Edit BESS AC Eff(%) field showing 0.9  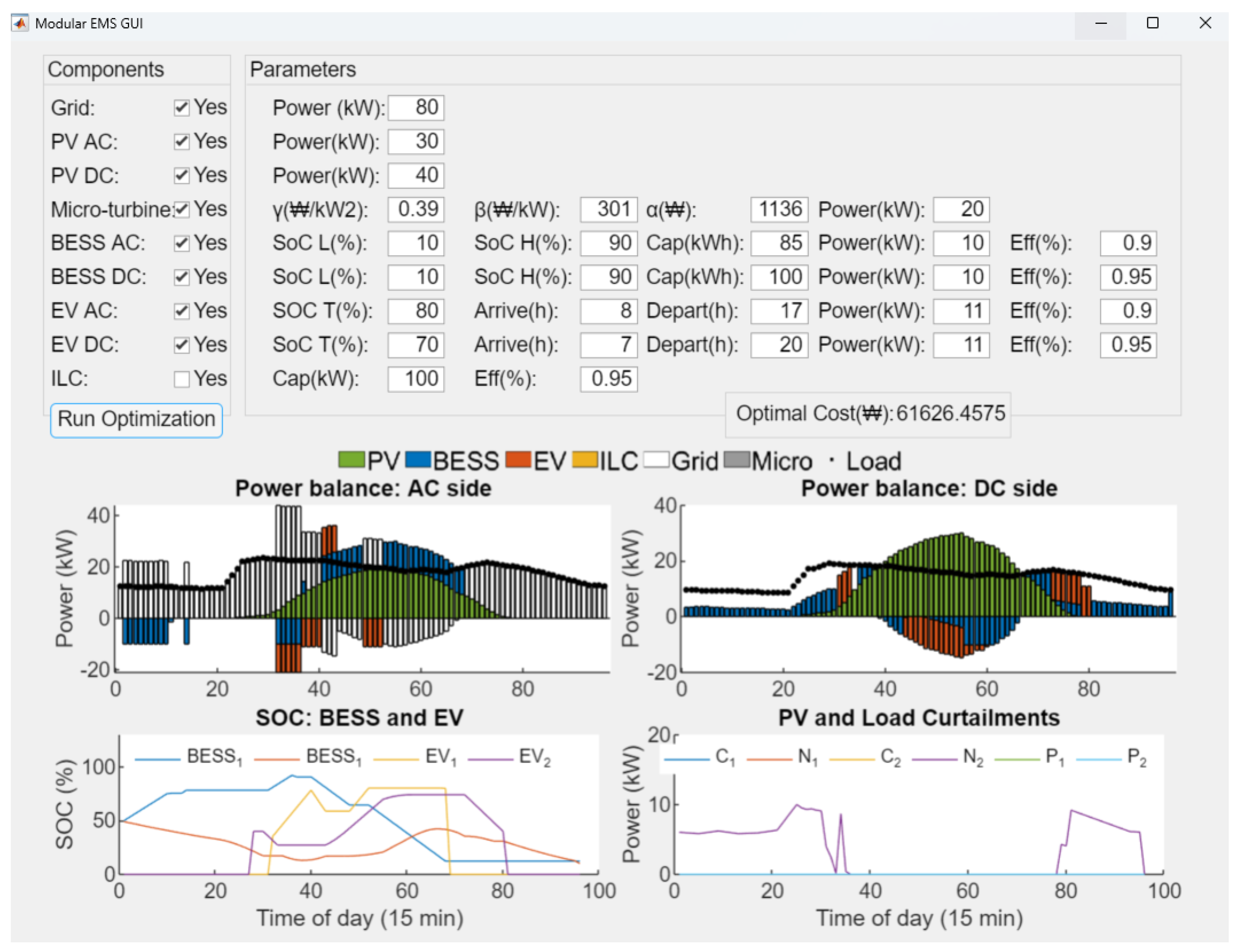click(x=1129, y=244)
